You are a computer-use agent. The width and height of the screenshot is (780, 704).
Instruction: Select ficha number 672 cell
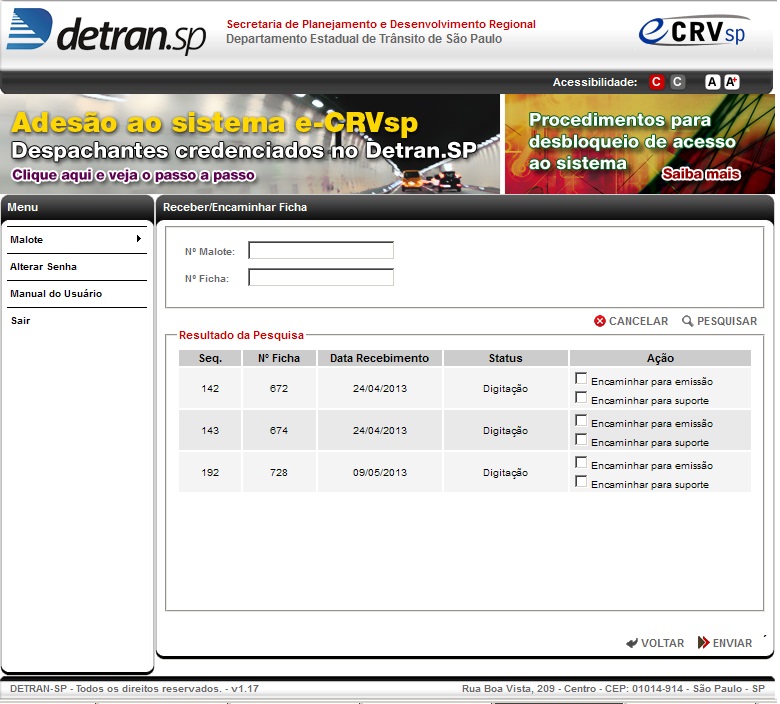click(279, 389)
